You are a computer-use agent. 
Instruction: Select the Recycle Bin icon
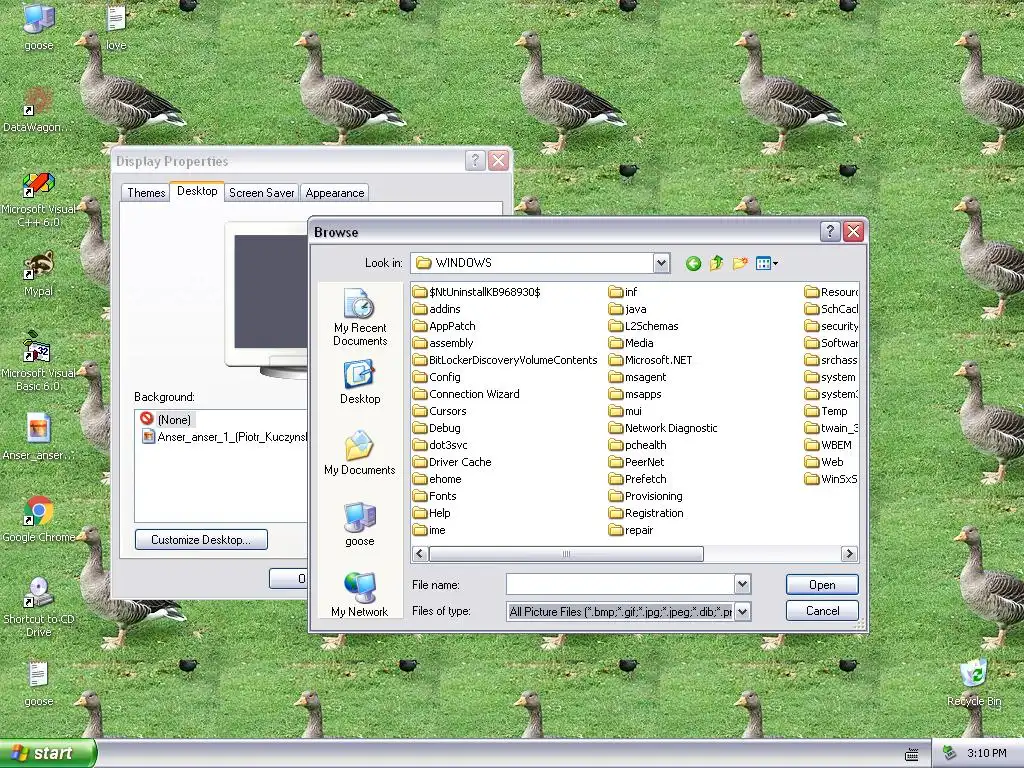click(974, 683)
